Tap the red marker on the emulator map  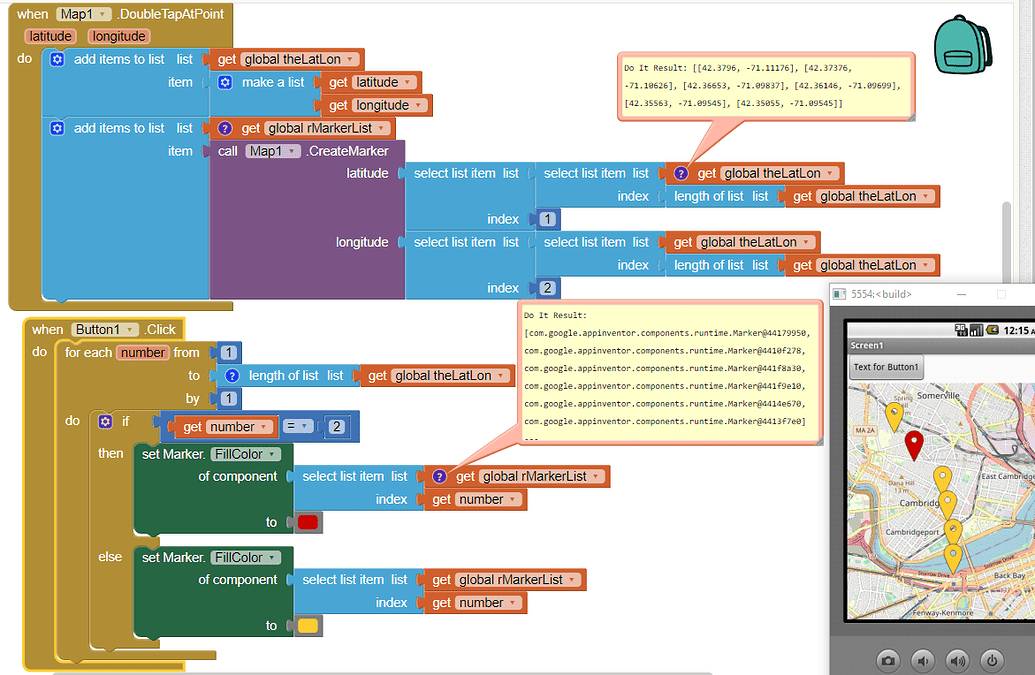point(914,445)
